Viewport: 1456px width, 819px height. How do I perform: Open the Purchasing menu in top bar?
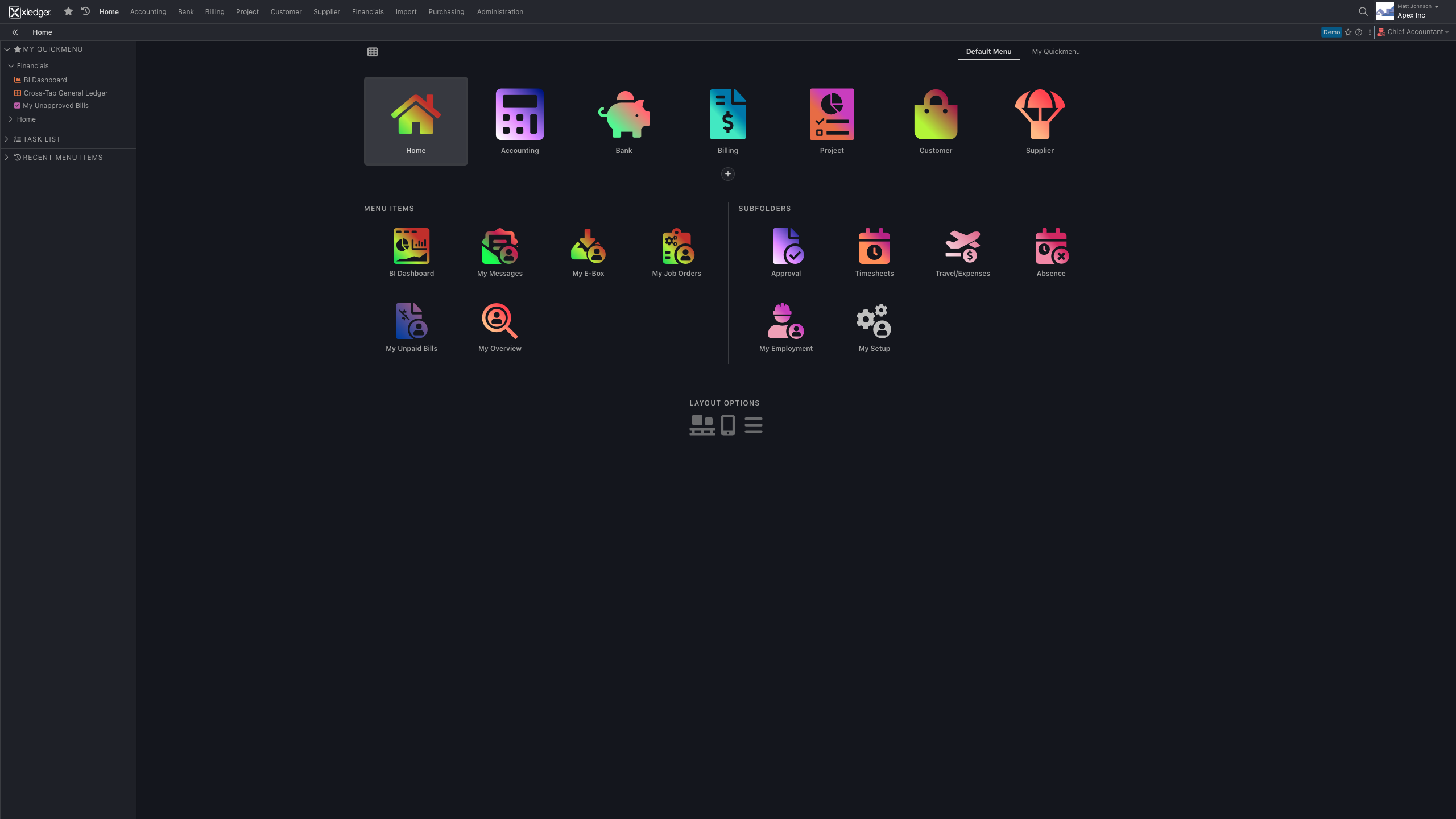(x=446, y=12)
